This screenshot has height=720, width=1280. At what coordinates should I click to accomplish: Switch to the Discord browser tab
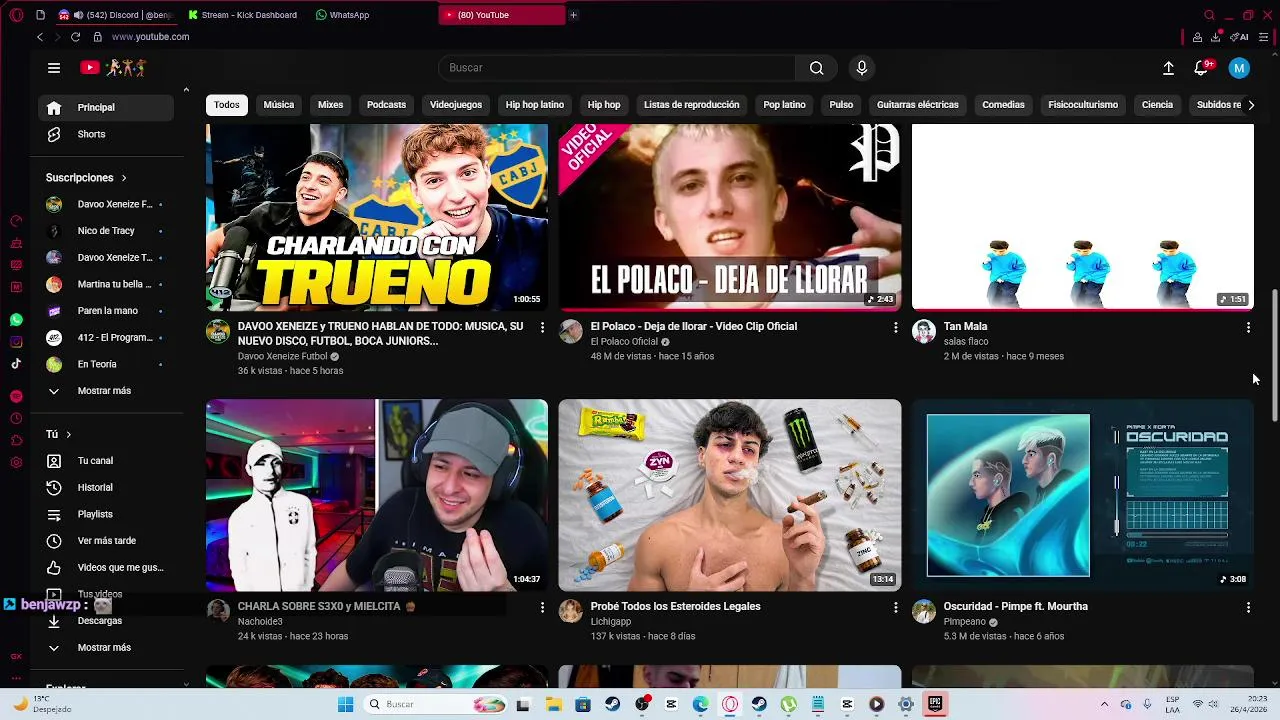coord(117,15)
